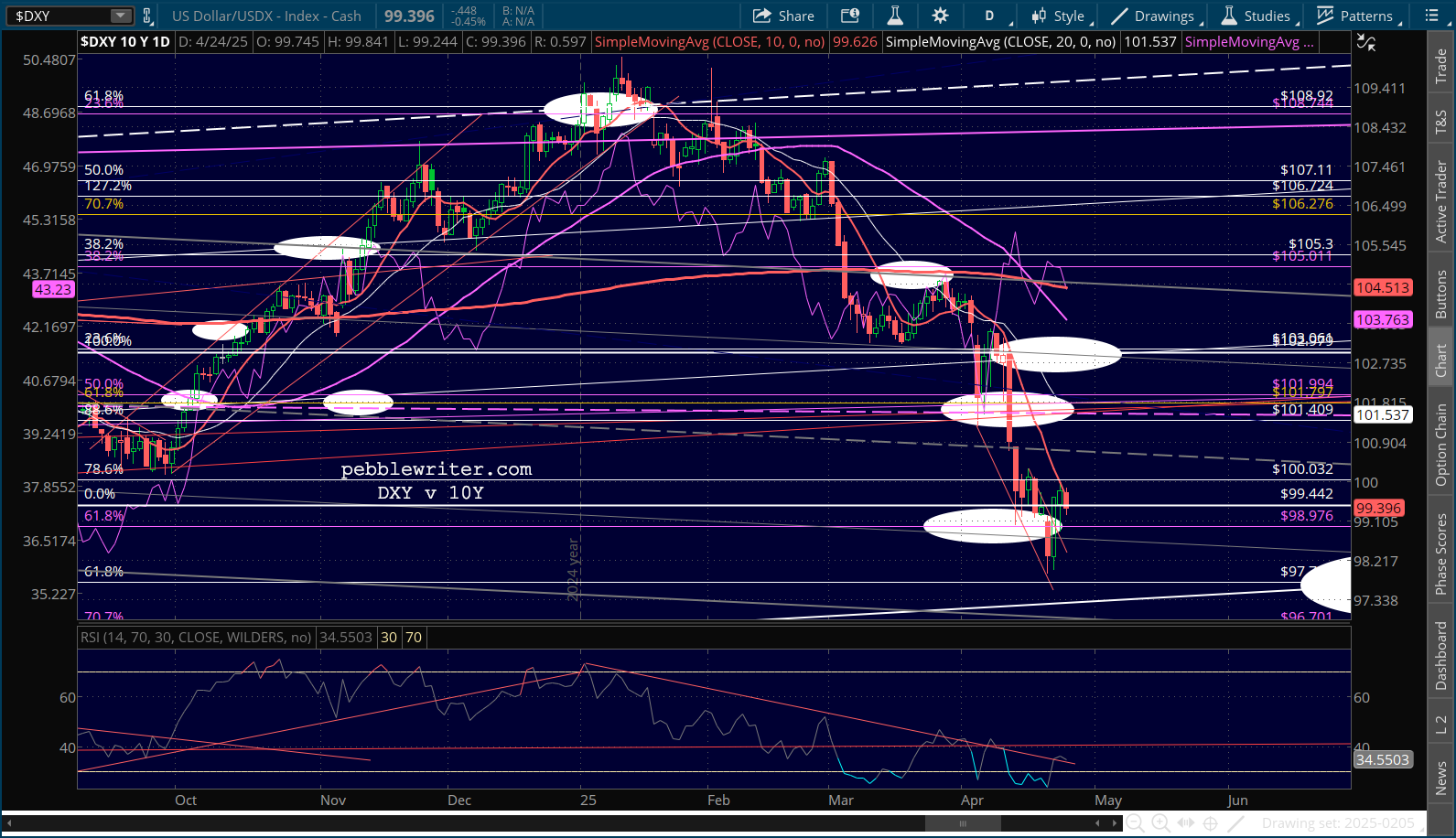Viewport: 1456px width, 838px height.
Task: Open the Active Trader side tab
Action: tap(1441, 201)
